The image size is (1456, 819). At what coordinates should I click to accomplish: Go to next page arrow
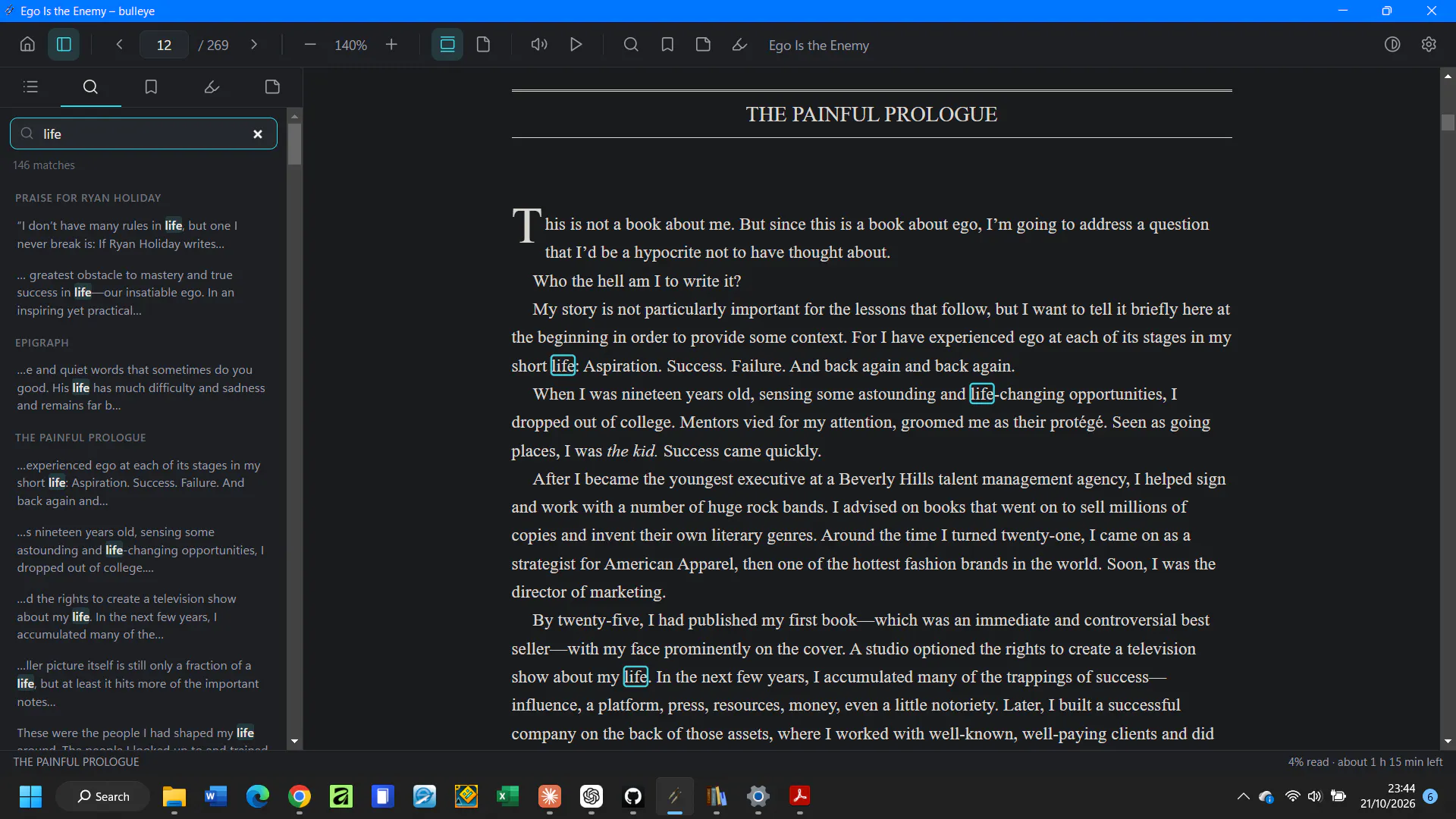254,45
